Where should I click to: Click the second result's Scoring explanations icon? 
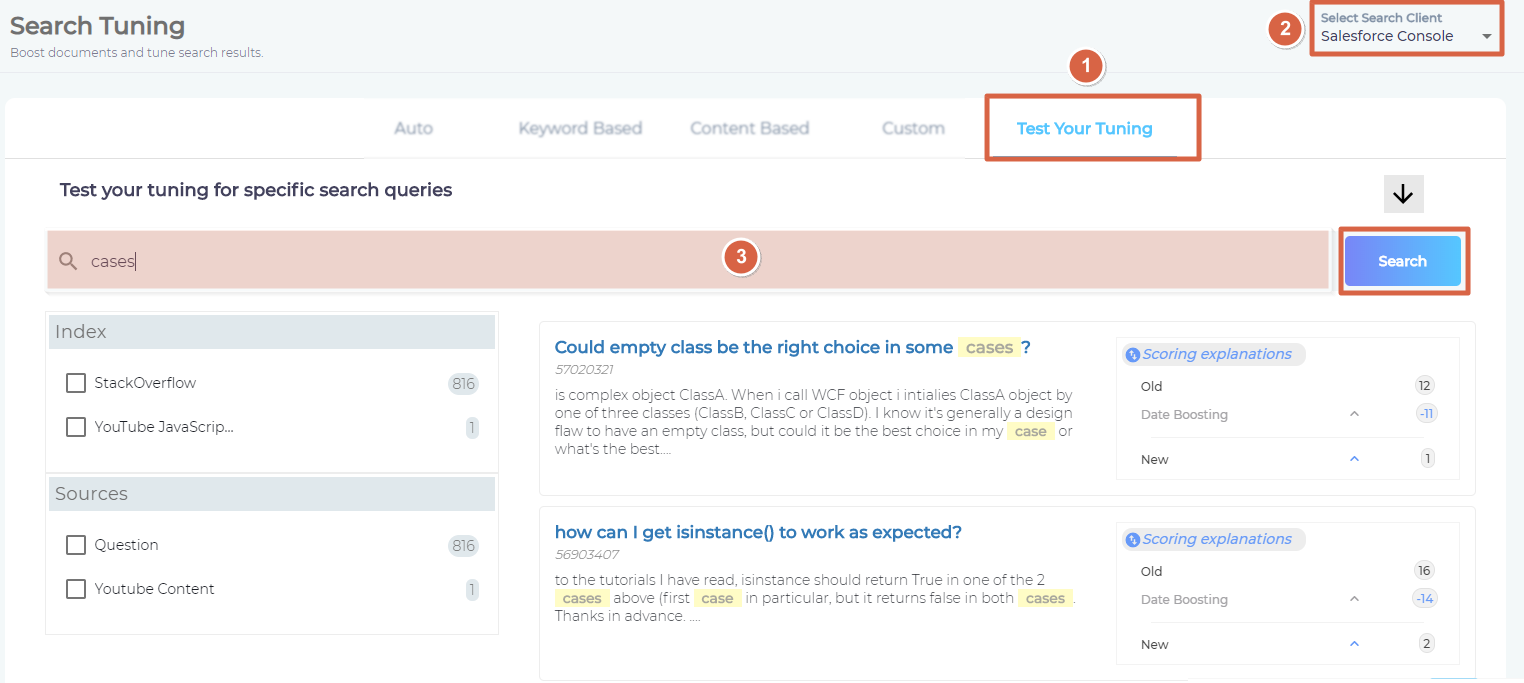tap(1132, 539)
